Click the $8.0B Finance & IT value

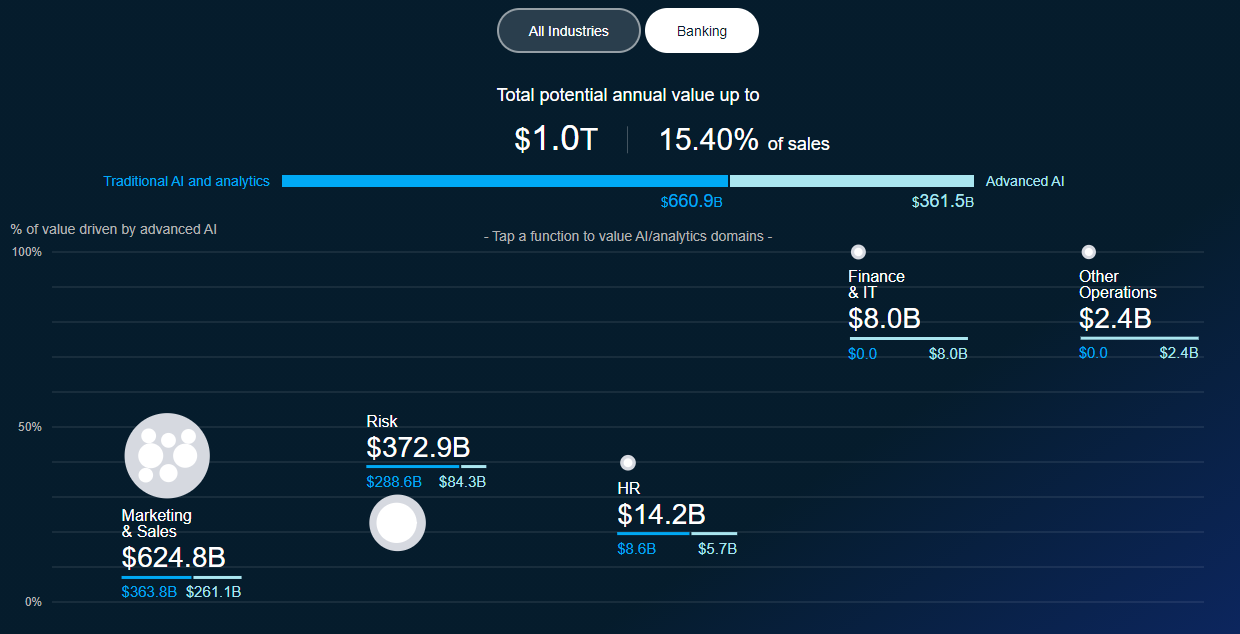click(x=884, y=319)
